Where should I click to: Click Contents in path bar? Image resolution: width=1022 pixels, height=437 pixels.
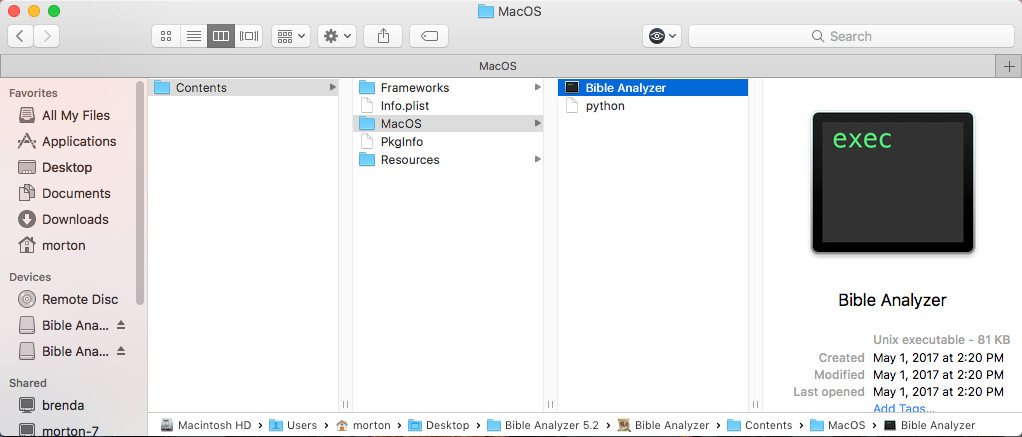point(760,425)
